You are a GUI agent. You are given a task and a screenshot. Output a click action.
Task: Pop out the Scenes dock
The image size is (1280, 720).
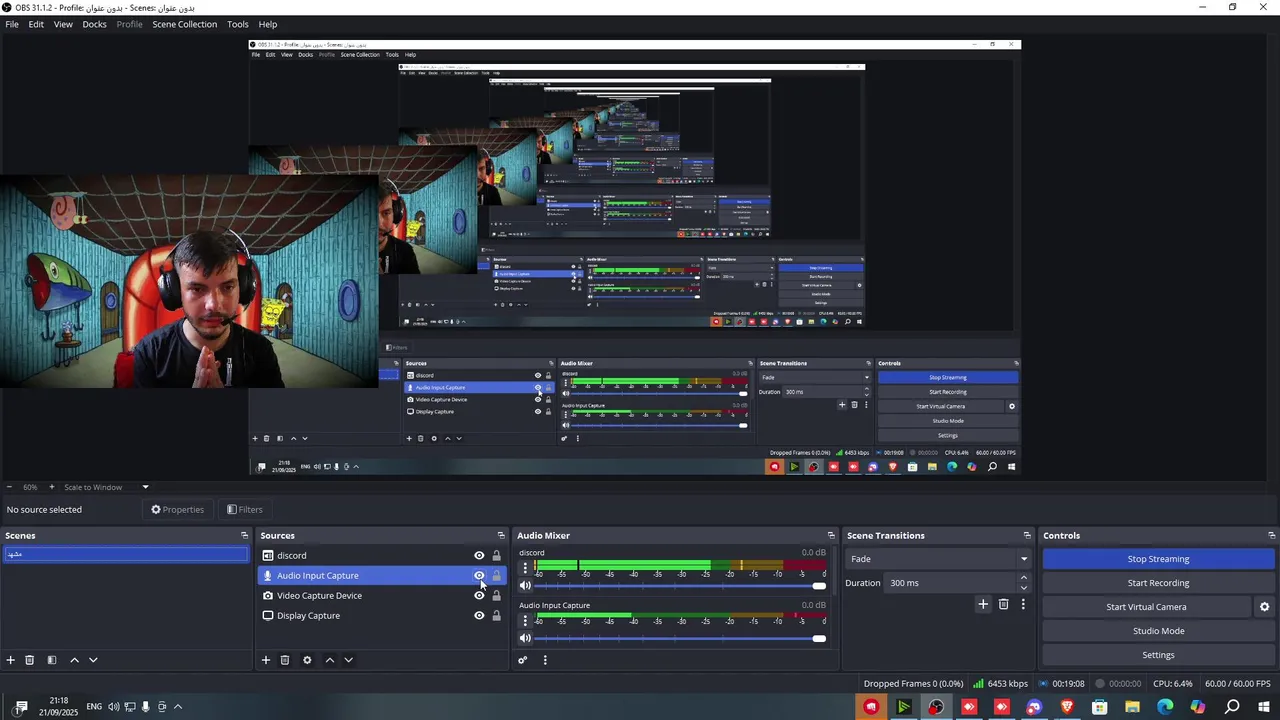point(244,536)
